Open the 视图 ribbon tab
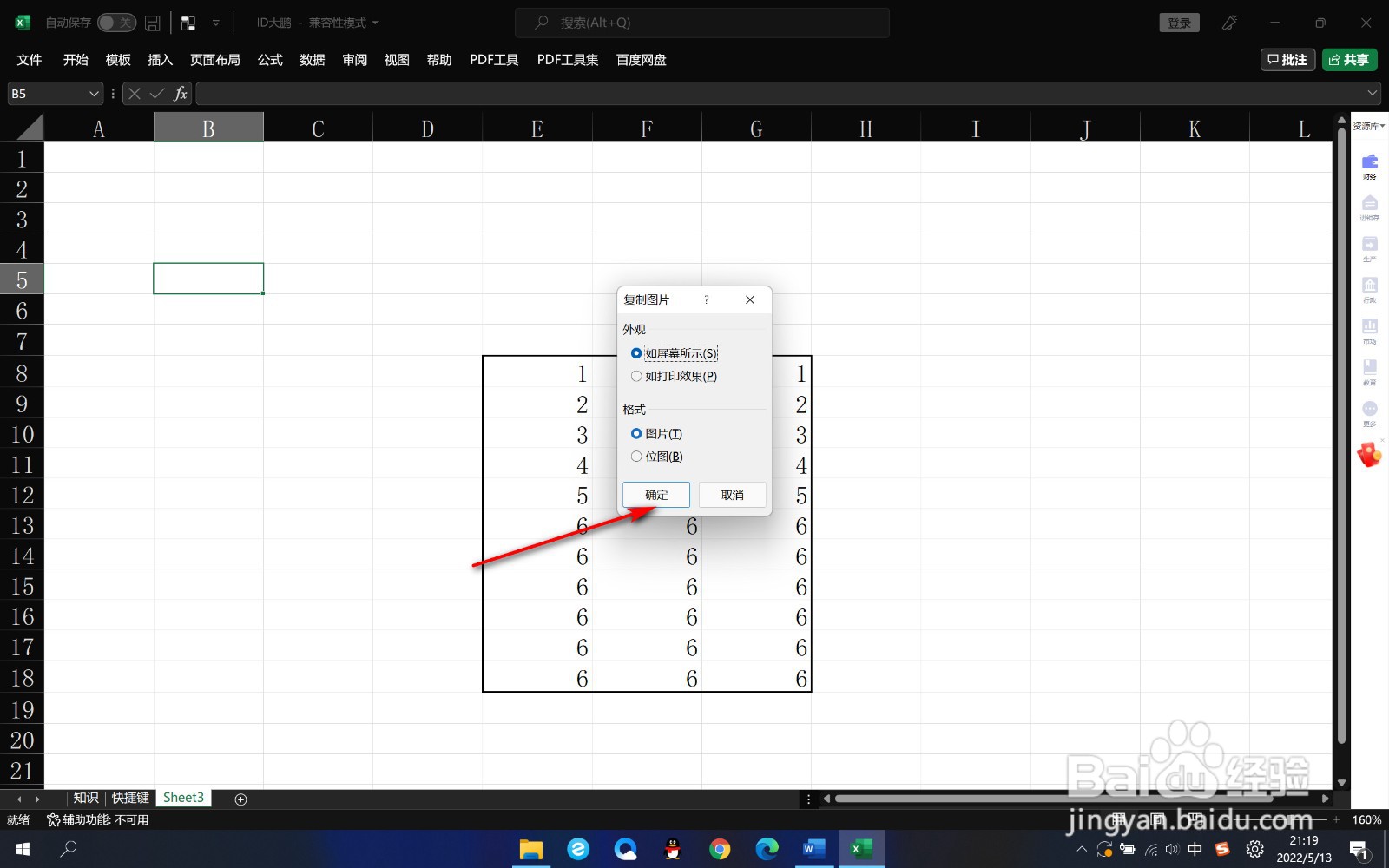The image size is (1389, 868). pos(397,60)
